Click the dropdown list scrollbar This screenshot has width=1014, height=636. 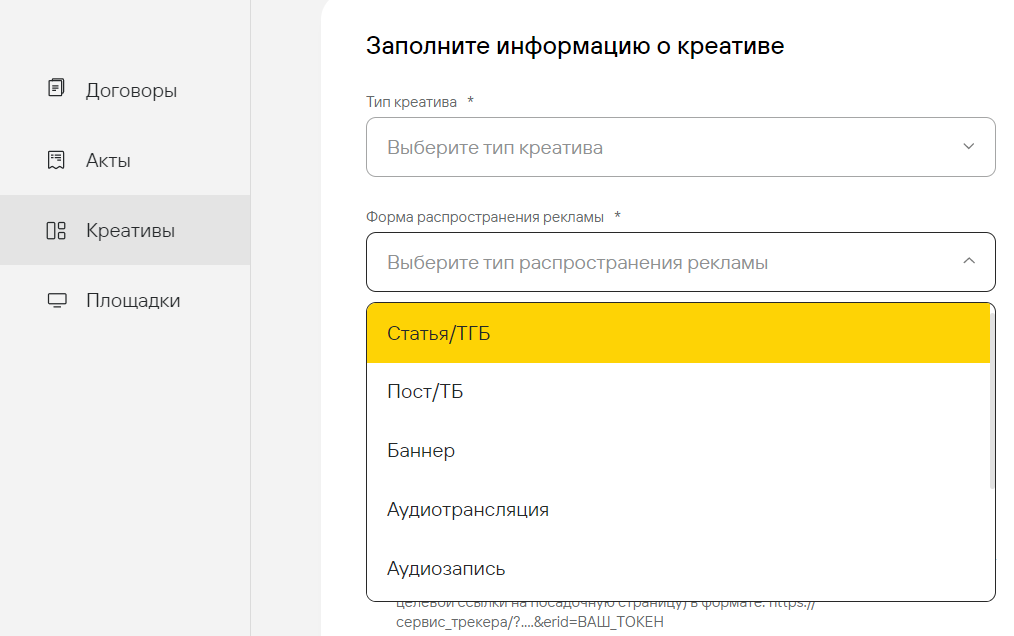pyautogui.click(x=992, y=400)
